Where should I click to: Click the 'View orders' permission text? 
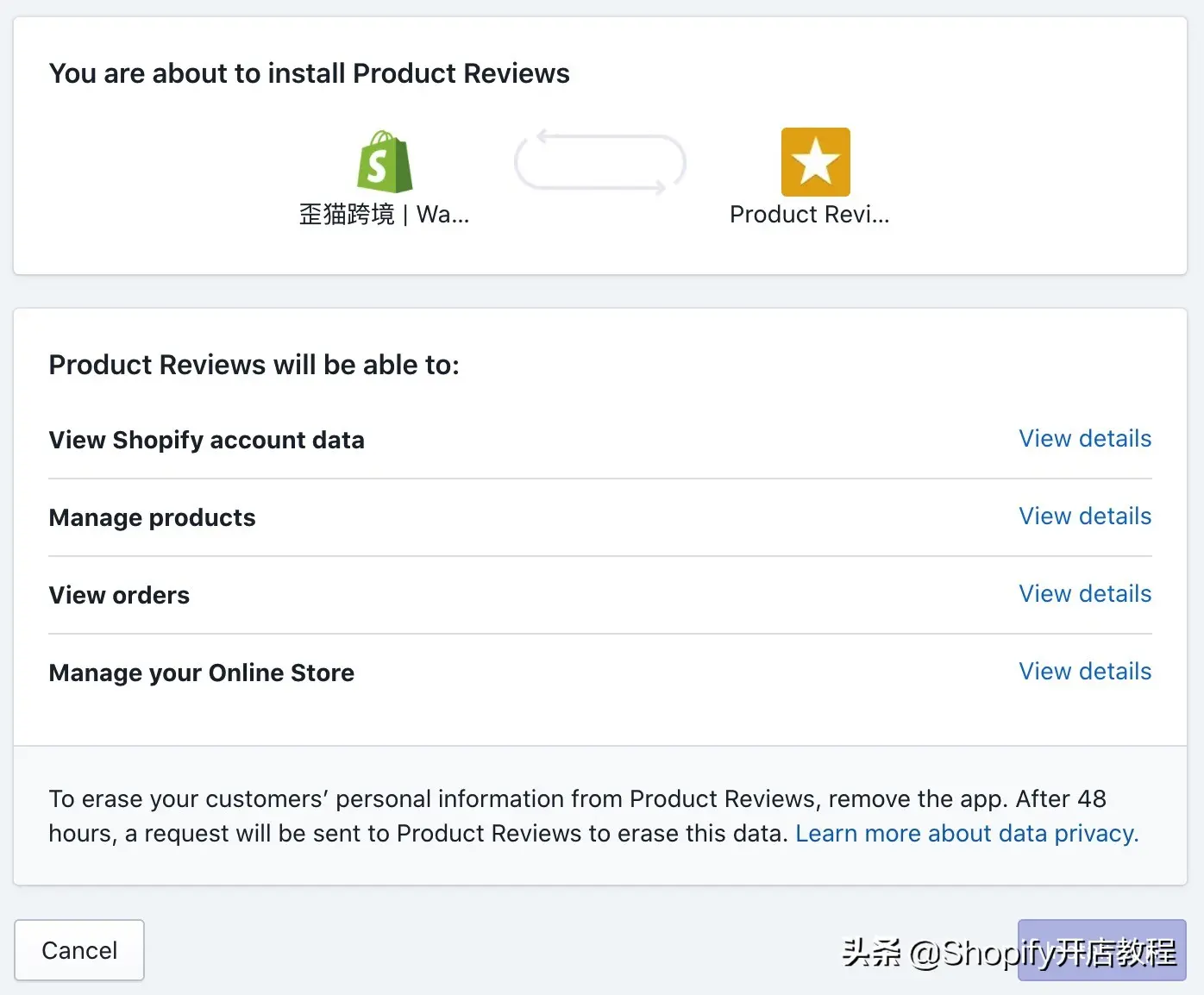coord(119,596)
